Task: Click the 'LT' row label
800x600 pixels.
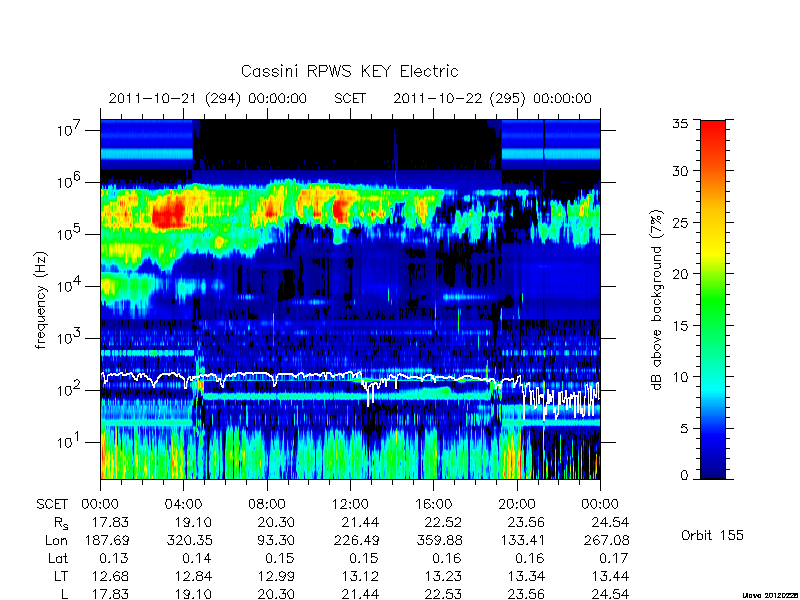Action: click(61, 577)
